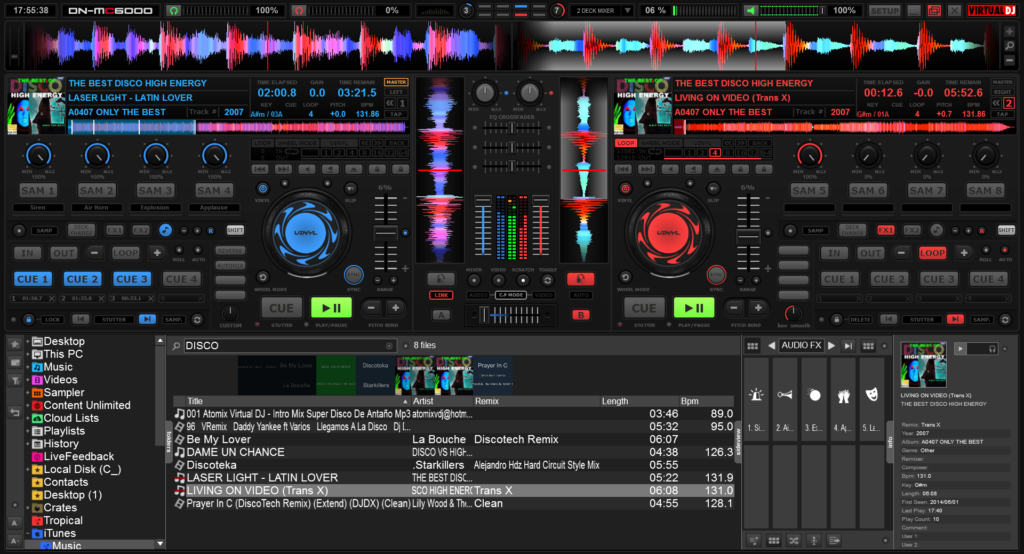1024x554 pixels.
Task: Click right deck lock icon beside DELETE
Action: click(837, 319)
